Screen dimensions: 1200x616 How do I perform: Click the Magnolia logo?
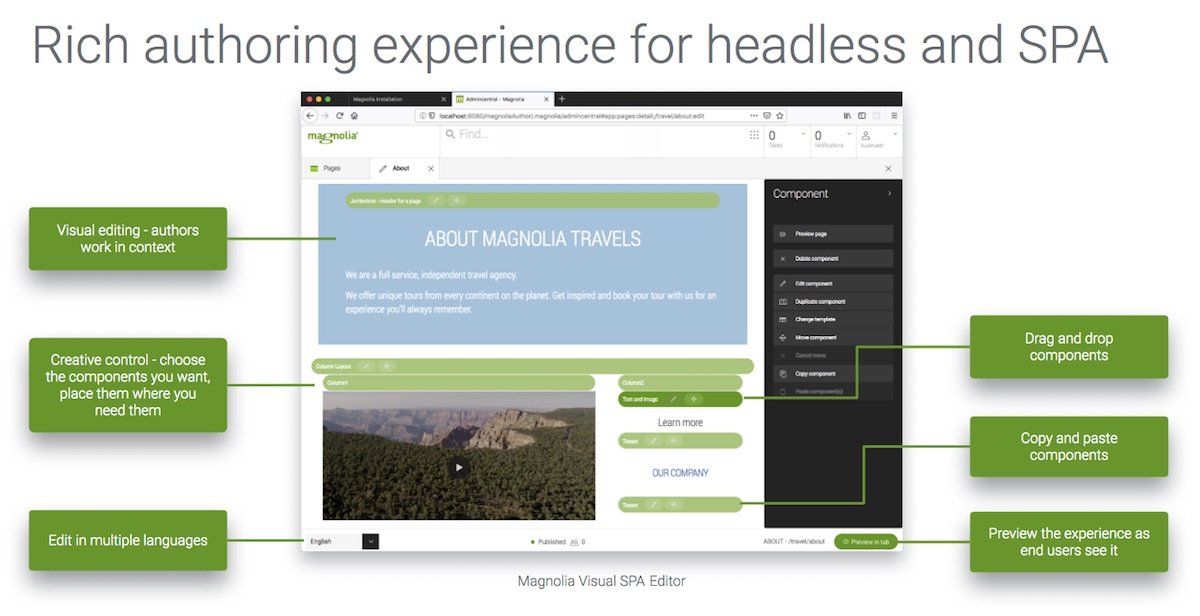(x=332, y=136)
